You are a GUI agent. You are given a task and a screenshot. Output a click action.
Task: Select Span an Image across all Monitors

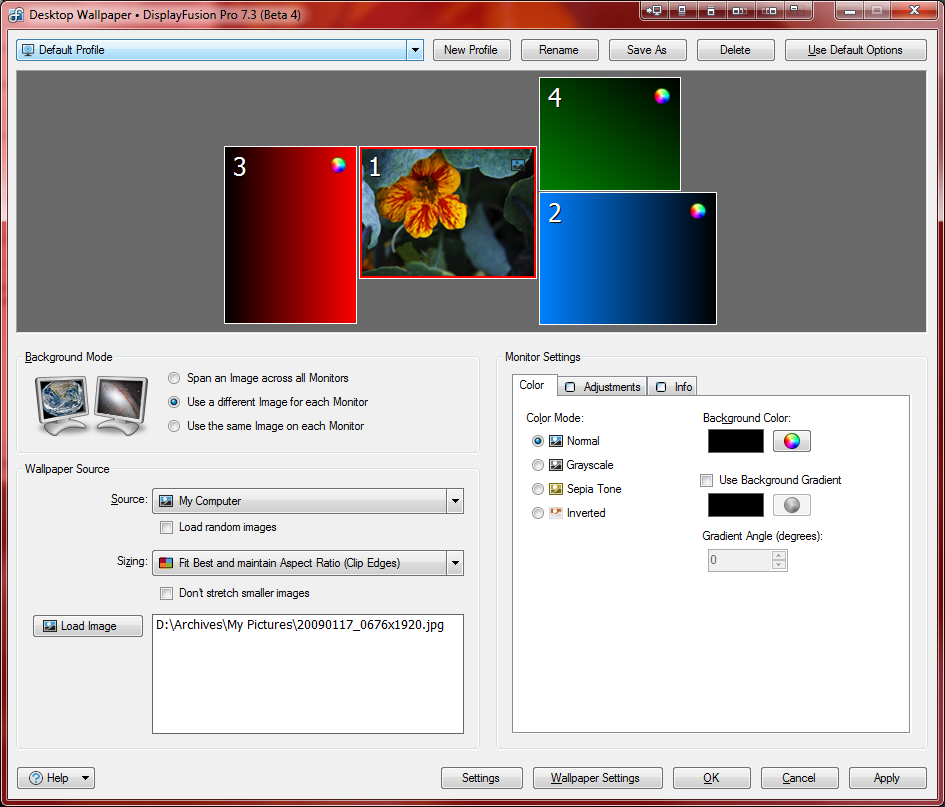pyautogui.click(x=175, y=378)
